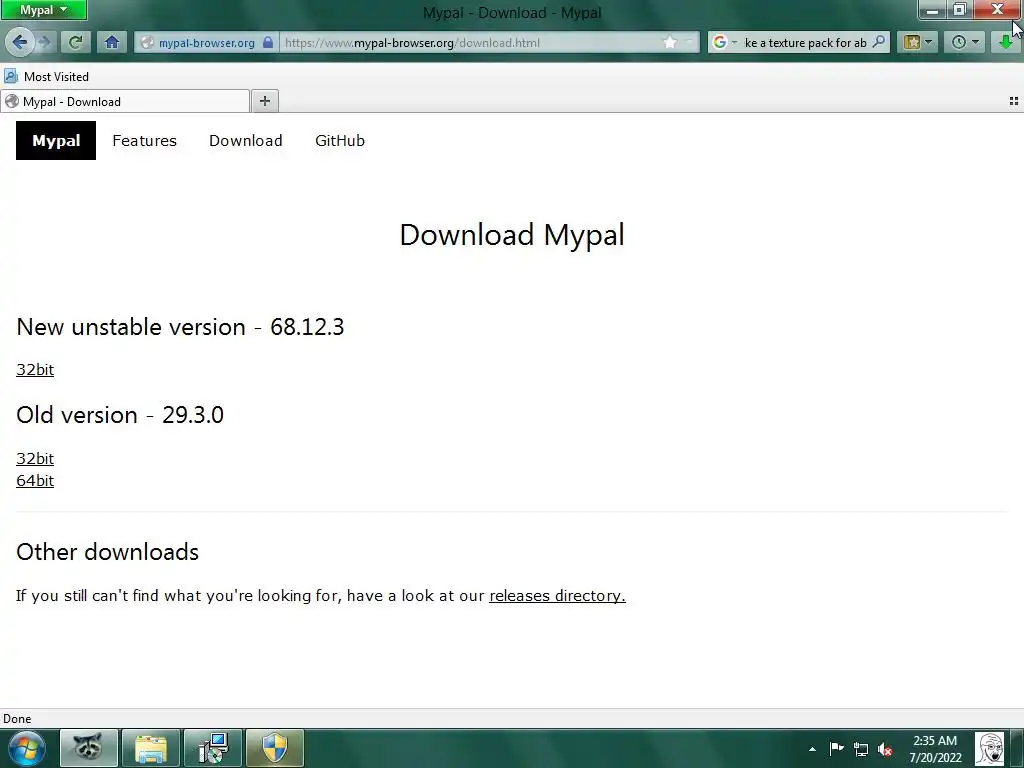
Task: Open the list all tabs grid icon
Action: 1014,101
